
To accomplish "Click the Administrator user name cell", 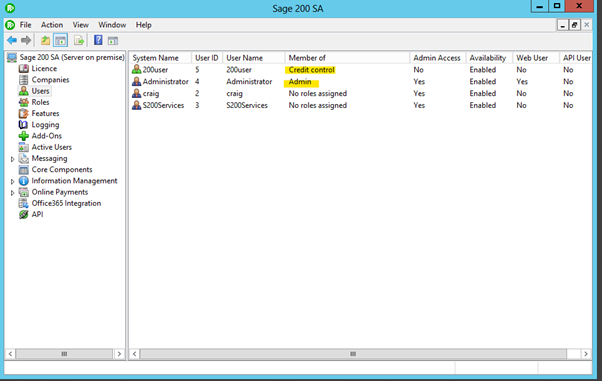I will [x=249, y=82].
